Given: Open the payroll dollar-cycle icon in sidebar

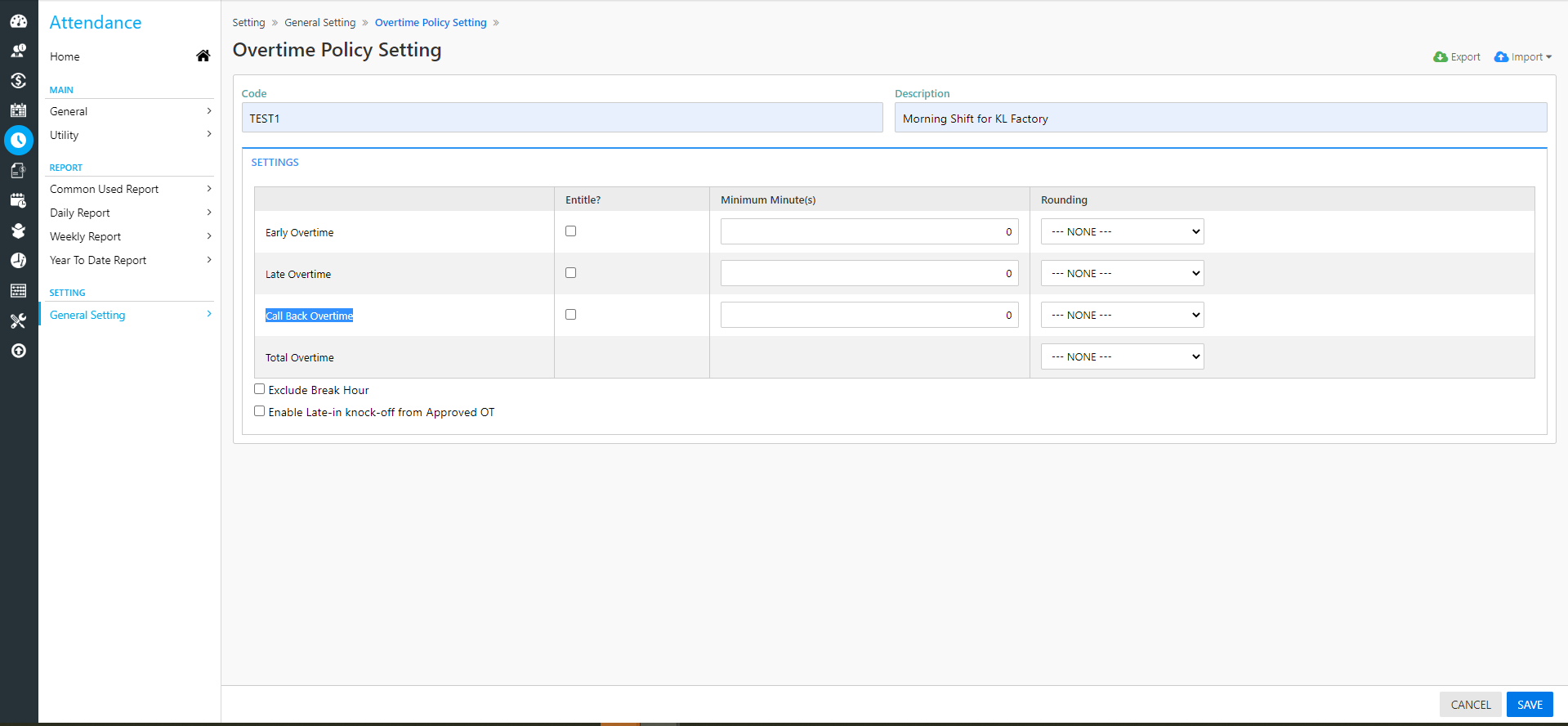Looking at the screenshot, I should 18,80.
